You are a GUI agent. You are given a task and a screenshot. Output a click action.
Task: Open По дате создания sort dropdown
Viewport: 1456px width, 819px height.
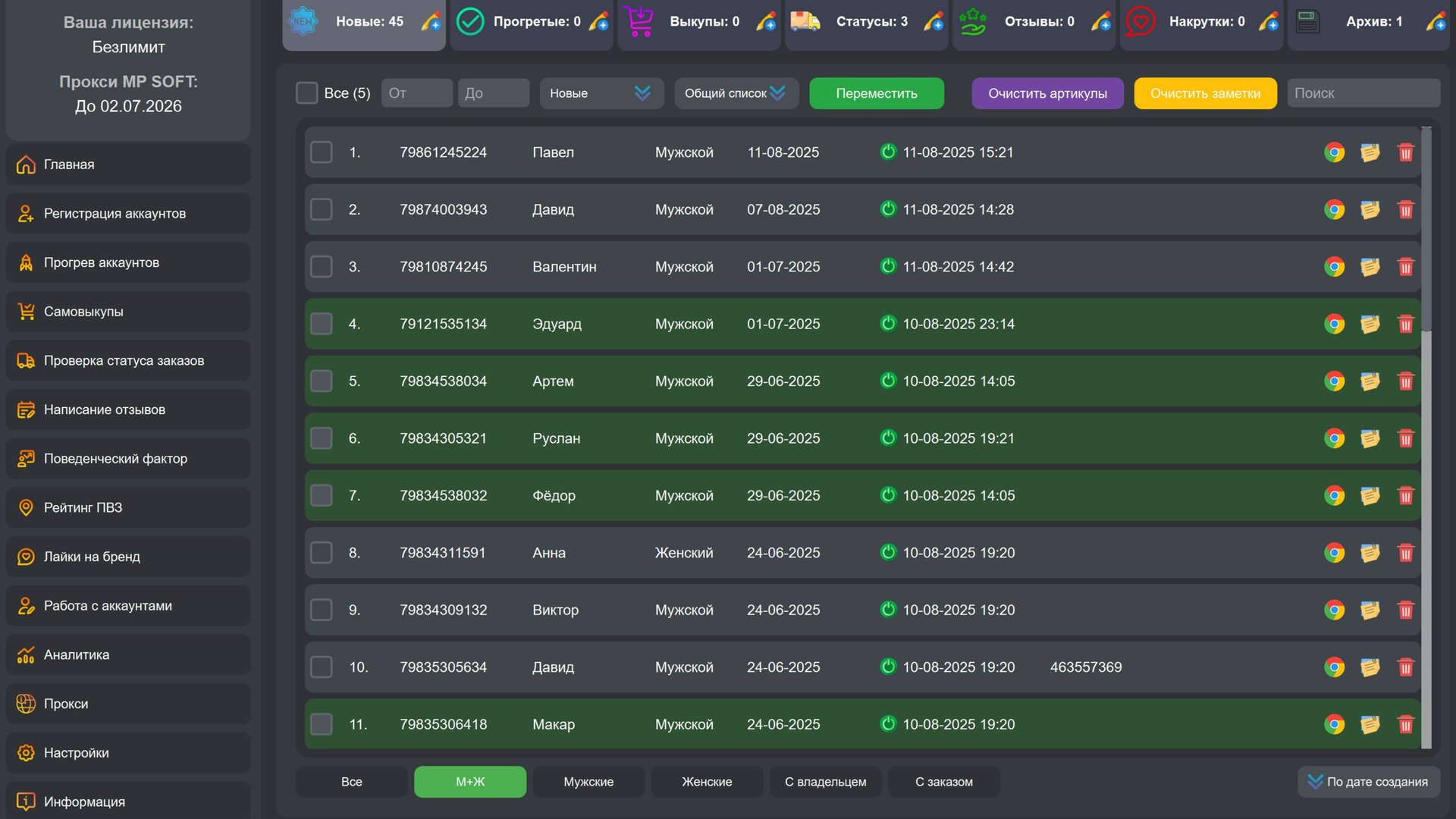point(1369,782)
